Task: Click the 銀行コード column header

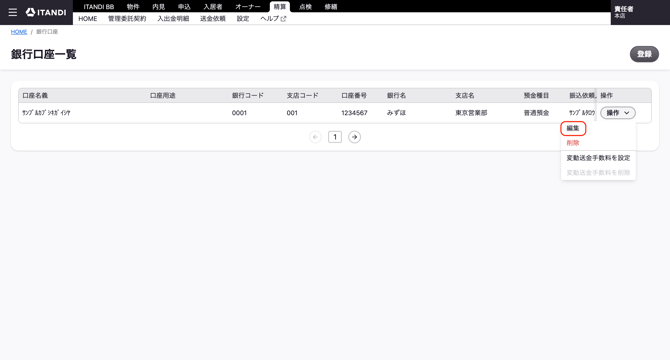Action: click(x=248, y=96)
